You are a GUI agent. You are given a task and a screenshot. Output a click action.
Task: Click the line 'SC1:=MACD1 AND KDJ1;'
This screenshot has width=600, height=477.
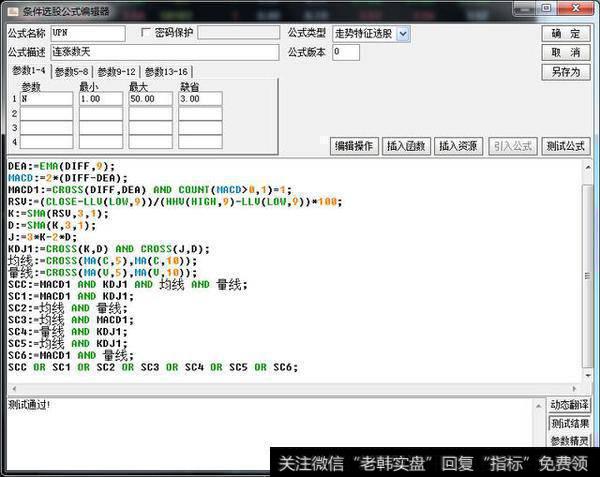click(x=71, y=296)
